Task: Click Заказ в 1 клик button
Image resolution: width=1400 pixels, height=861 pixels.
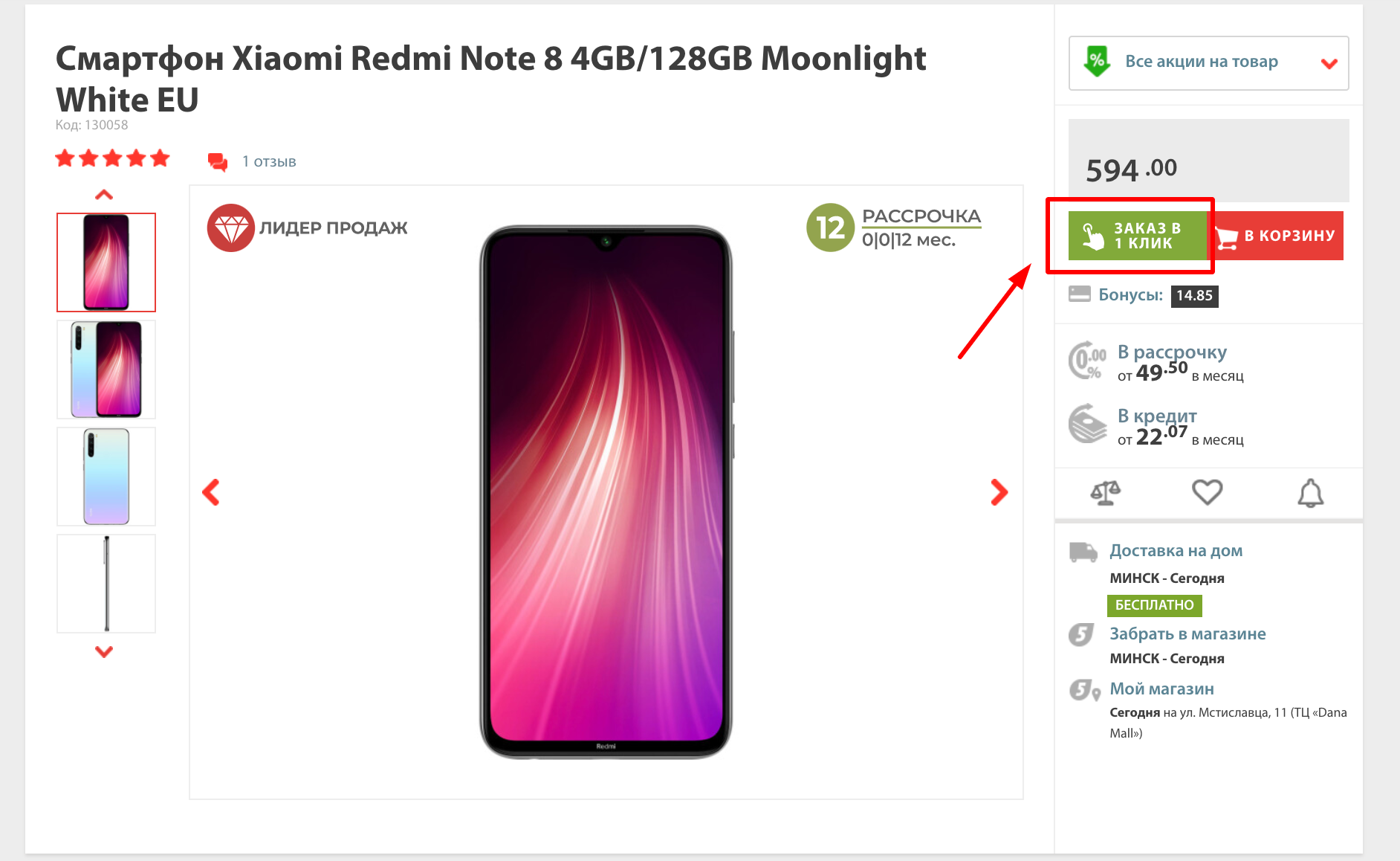Action: click(x=1137, y=236)
